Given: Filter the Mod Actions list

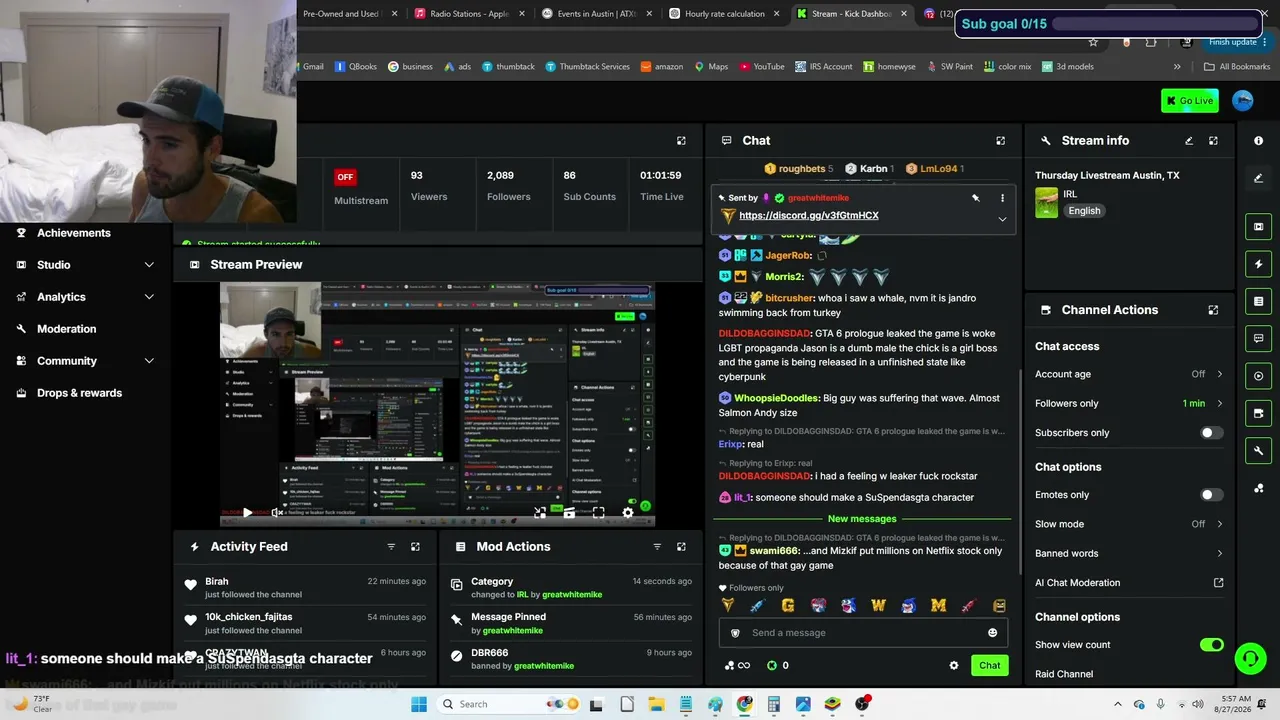Looking at the screenshot, I should [x=657, y=547].
